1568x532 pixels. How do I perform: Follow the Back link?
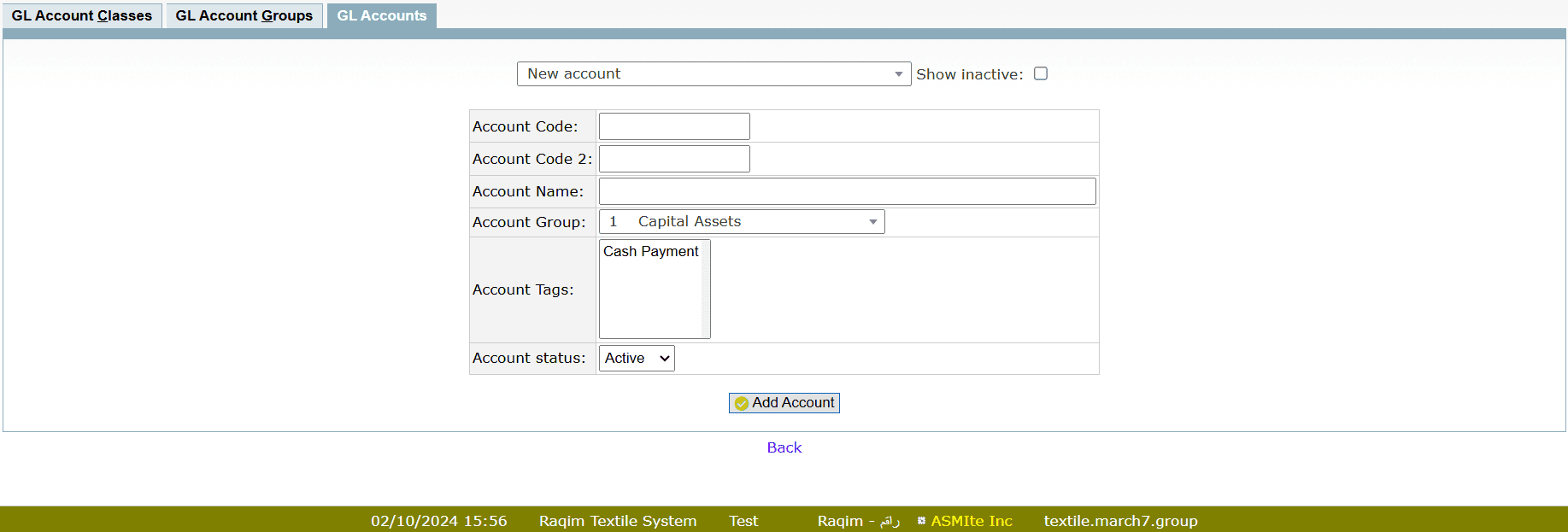tap(784, 447)
